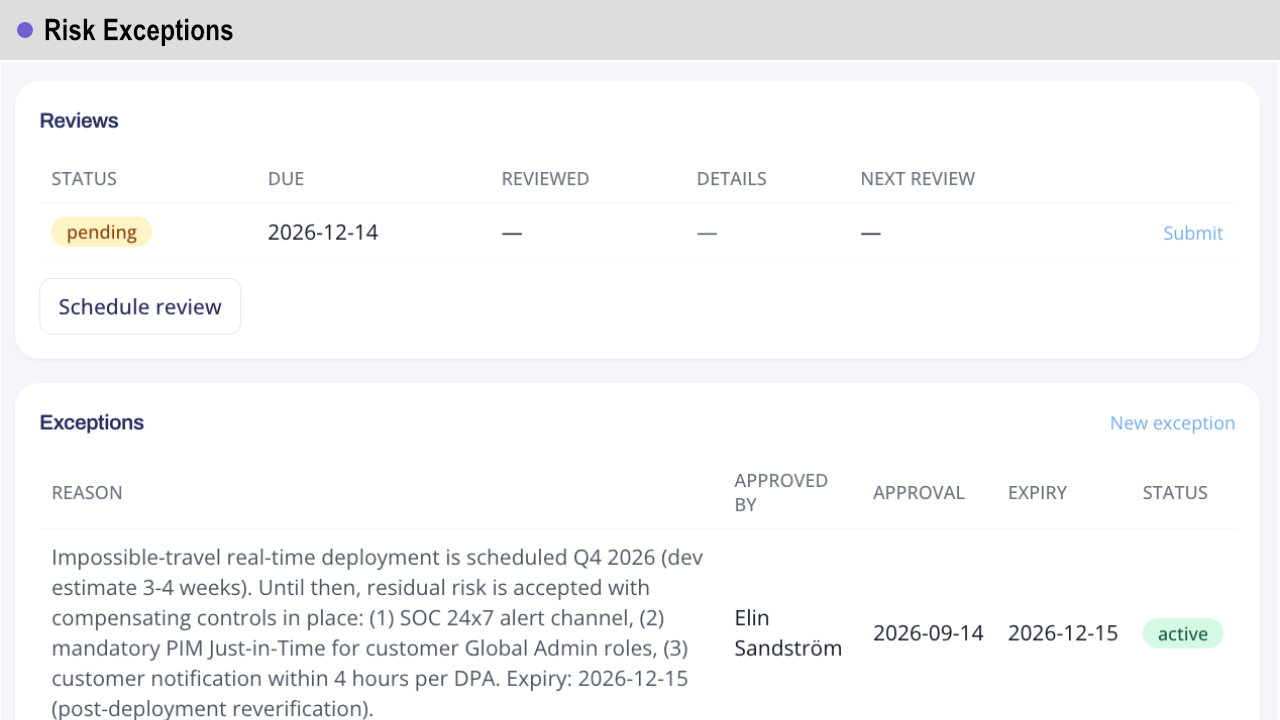Select approver Elin Sandström
Viewport: 1280px width, 720px height.
[788, 633]
